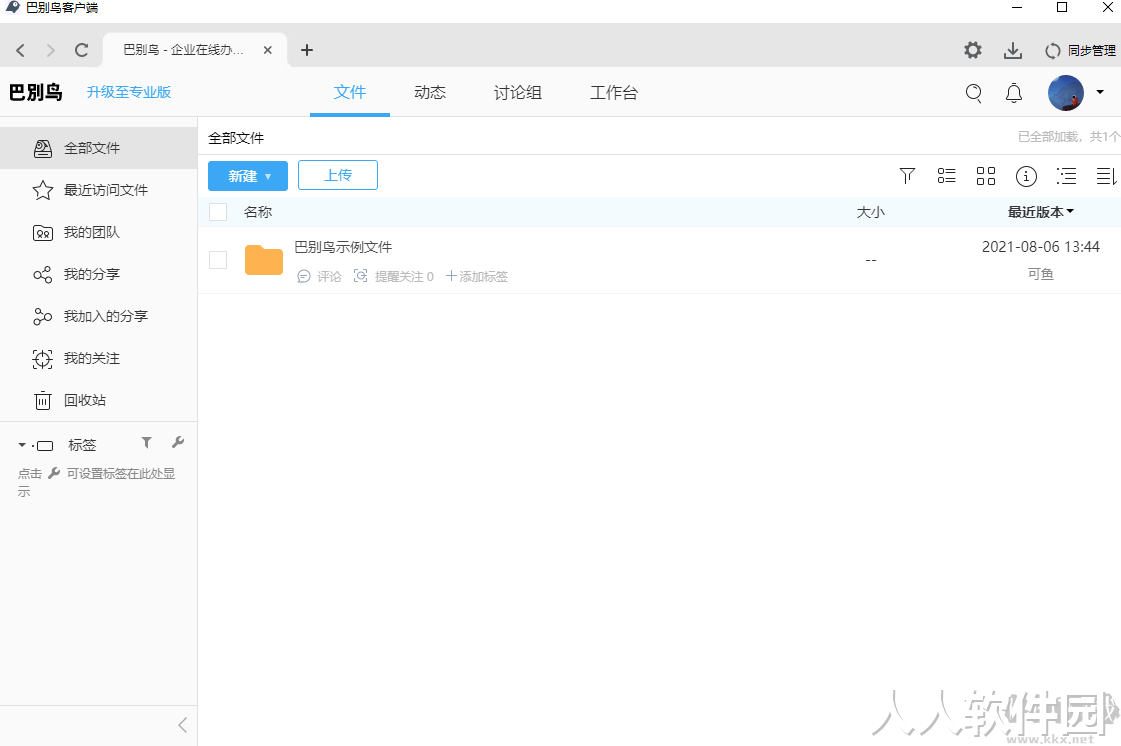
Task: Open the 巴别鸟示例文件 folder name
Action: 343,247
